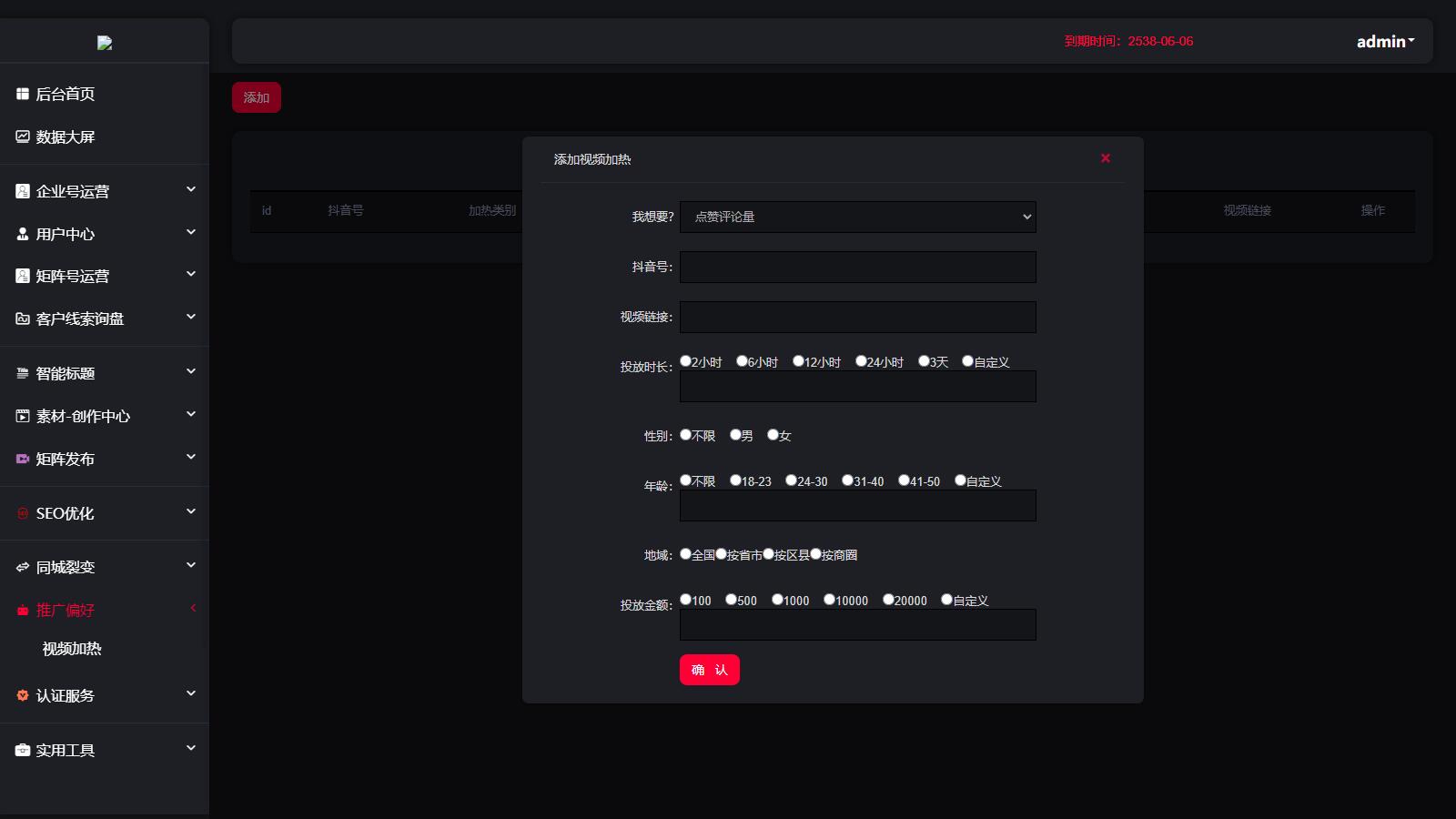Viewport: 1456px width, 819px height.
Task: Choose 女 for the gender option
Action: tap(773, 435)
